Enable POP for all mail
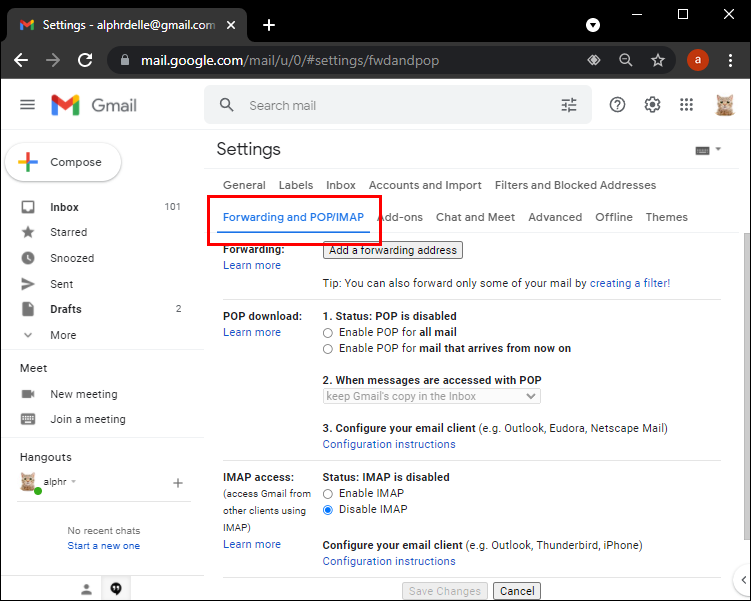 point(328,332)
